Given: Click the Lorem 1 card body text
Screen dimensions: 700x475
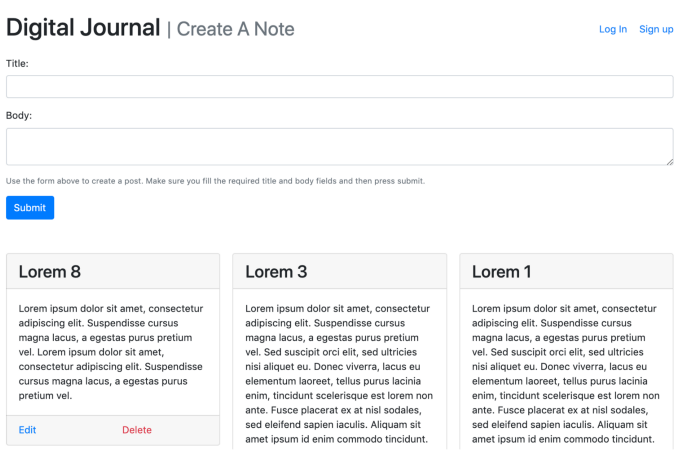Looking at the screenshot, I should [x=565, y=374].
